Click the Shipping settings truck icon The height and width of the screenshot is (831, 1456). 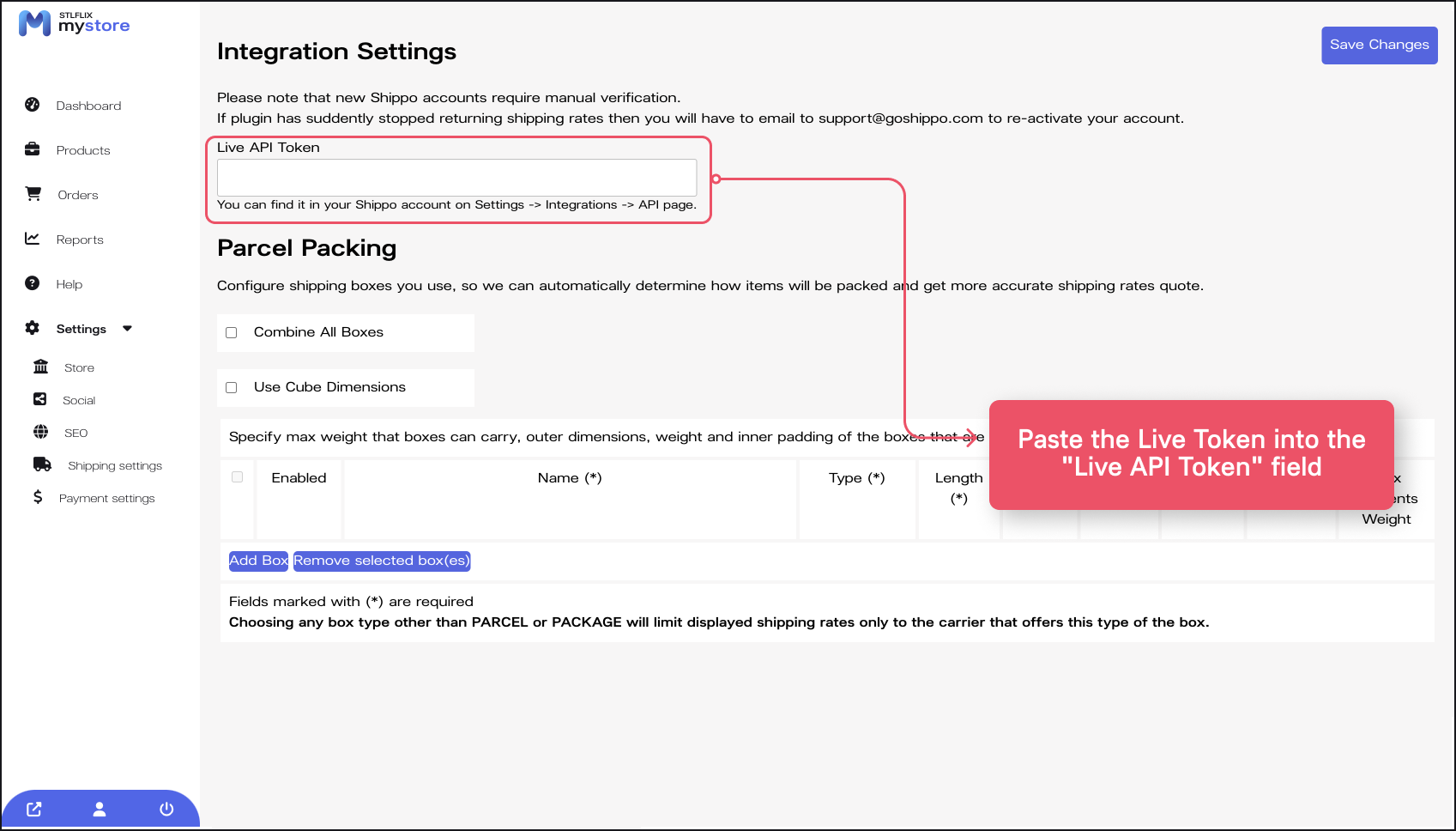point(42,464)
